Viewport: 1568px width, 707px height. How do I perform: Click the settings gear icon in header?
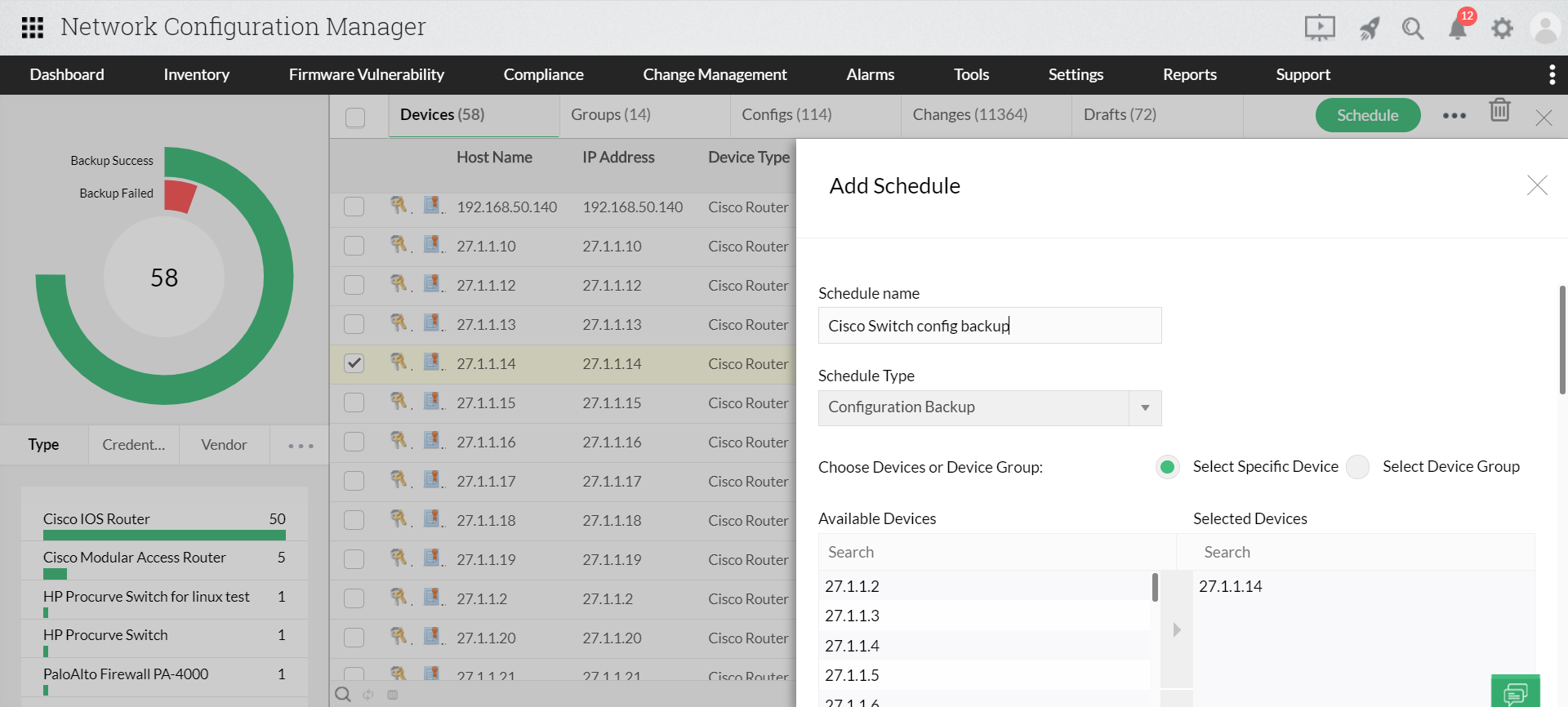click(x=1502, y=29)
